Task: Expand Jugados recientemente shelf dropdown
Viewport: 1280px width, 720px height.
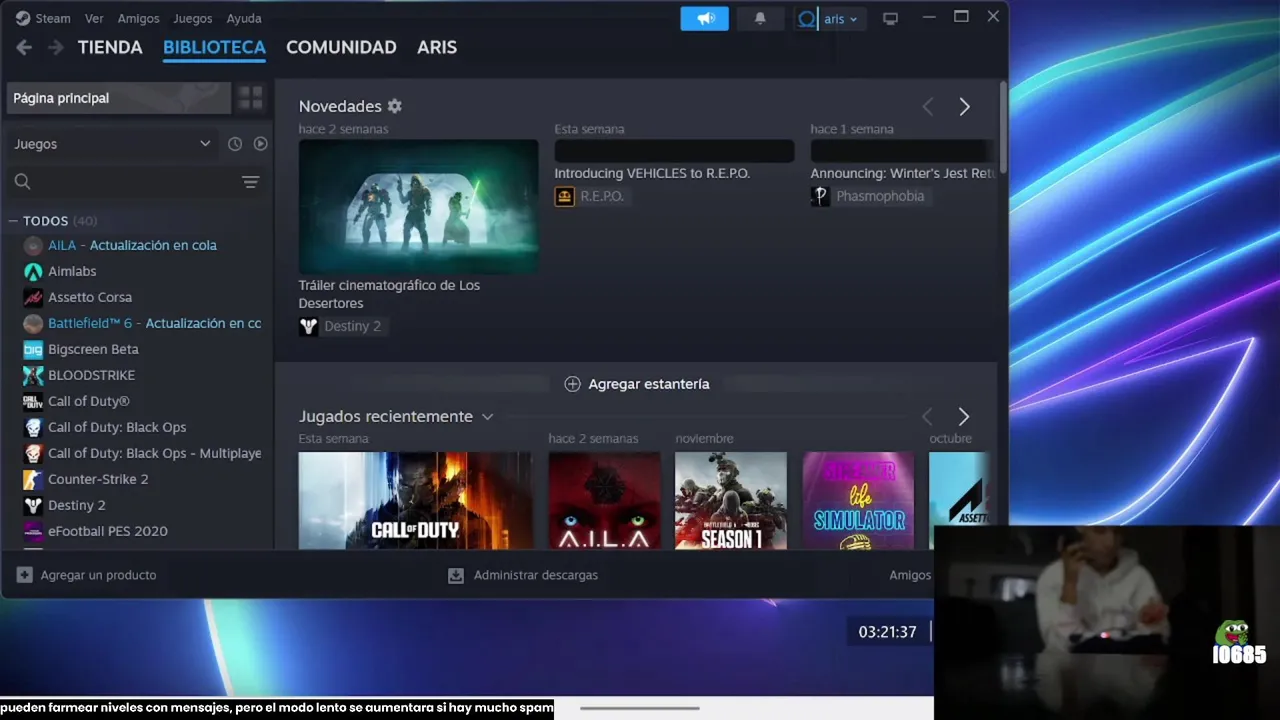Action: coord(487,417)
